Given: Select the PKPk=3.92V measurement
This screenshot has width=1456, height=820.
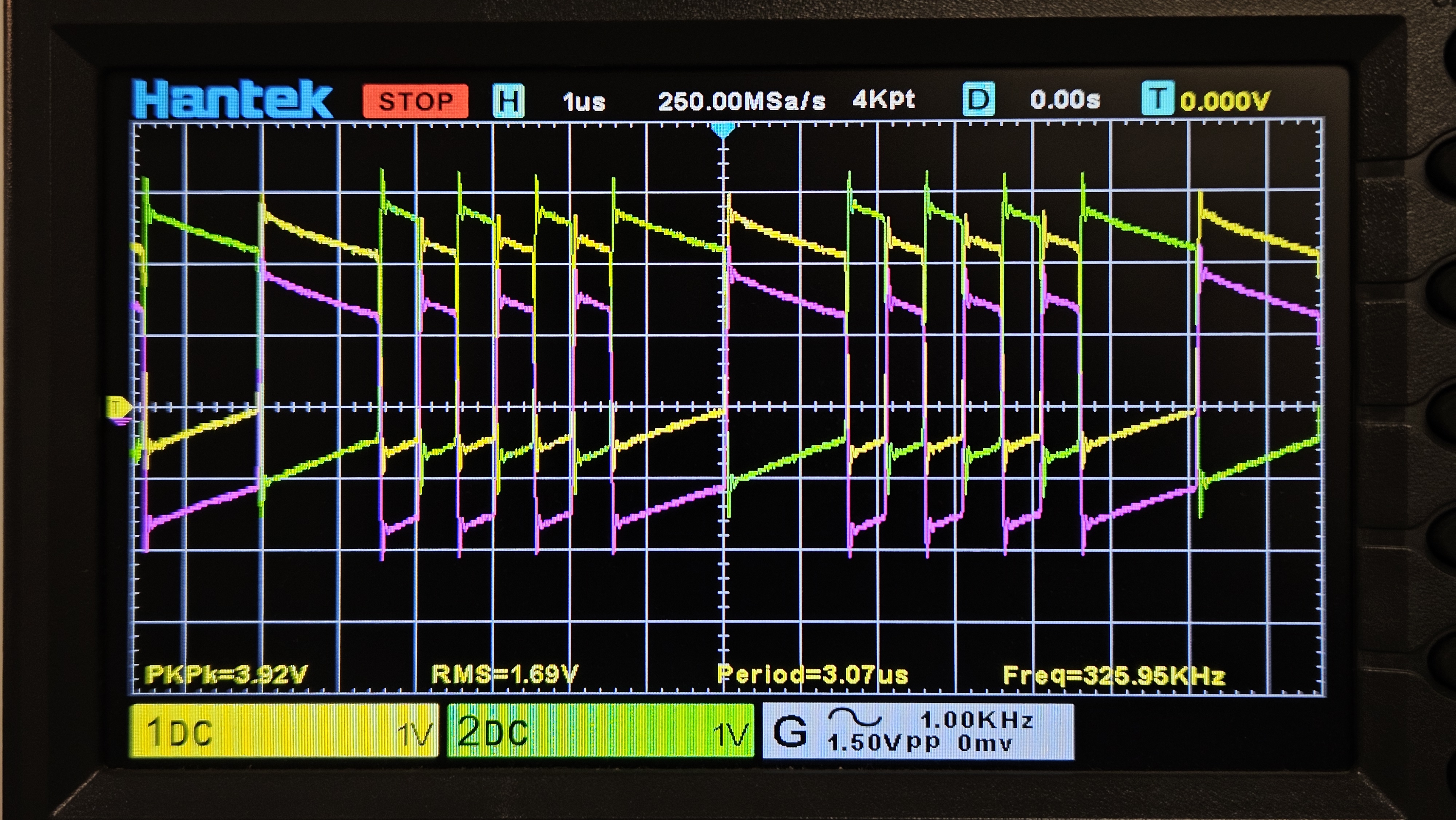Looking at the screenshot, I should pyautogui.click(x=226, y=674).
